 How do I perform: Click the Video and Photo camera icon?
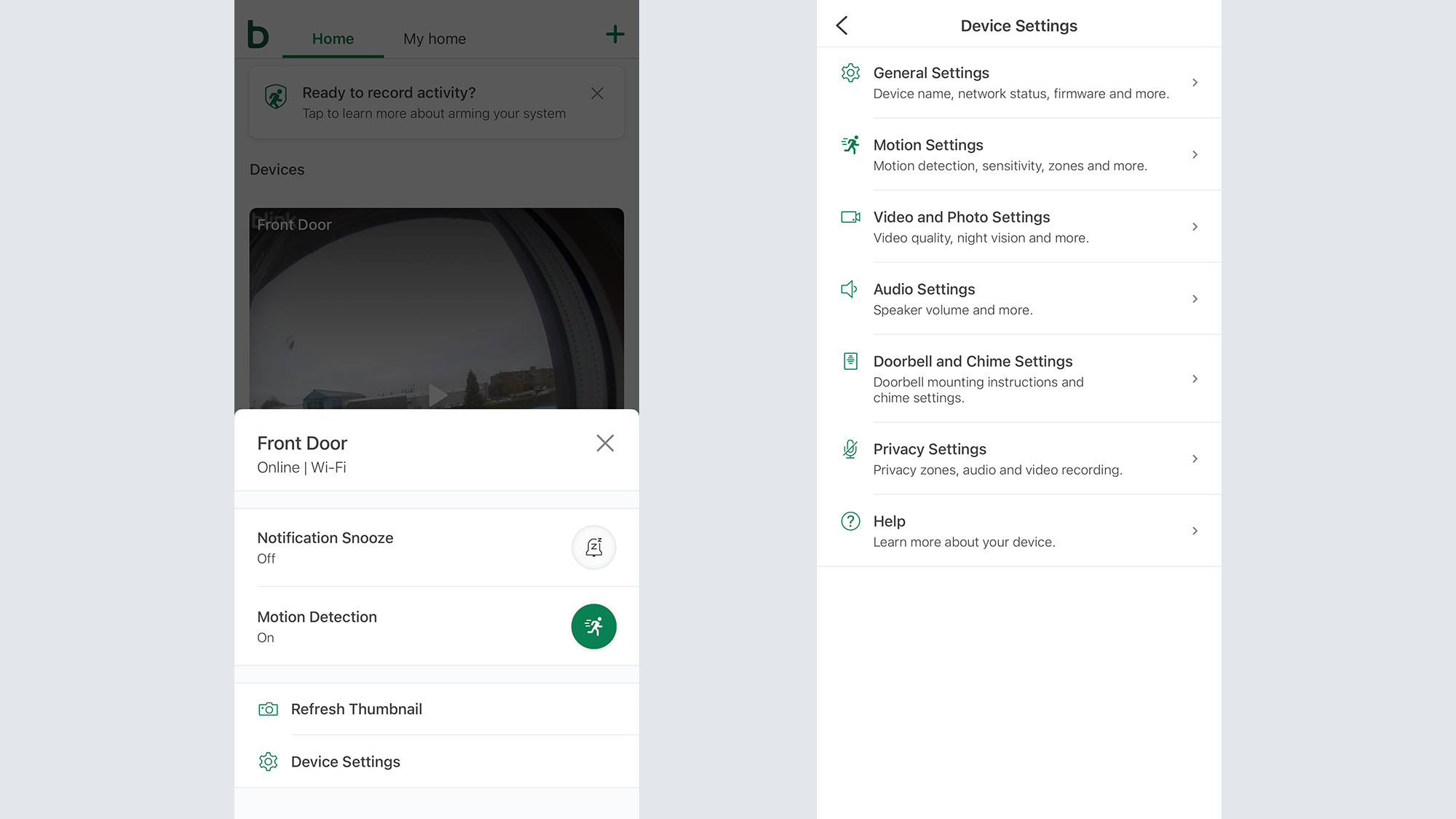850,217
